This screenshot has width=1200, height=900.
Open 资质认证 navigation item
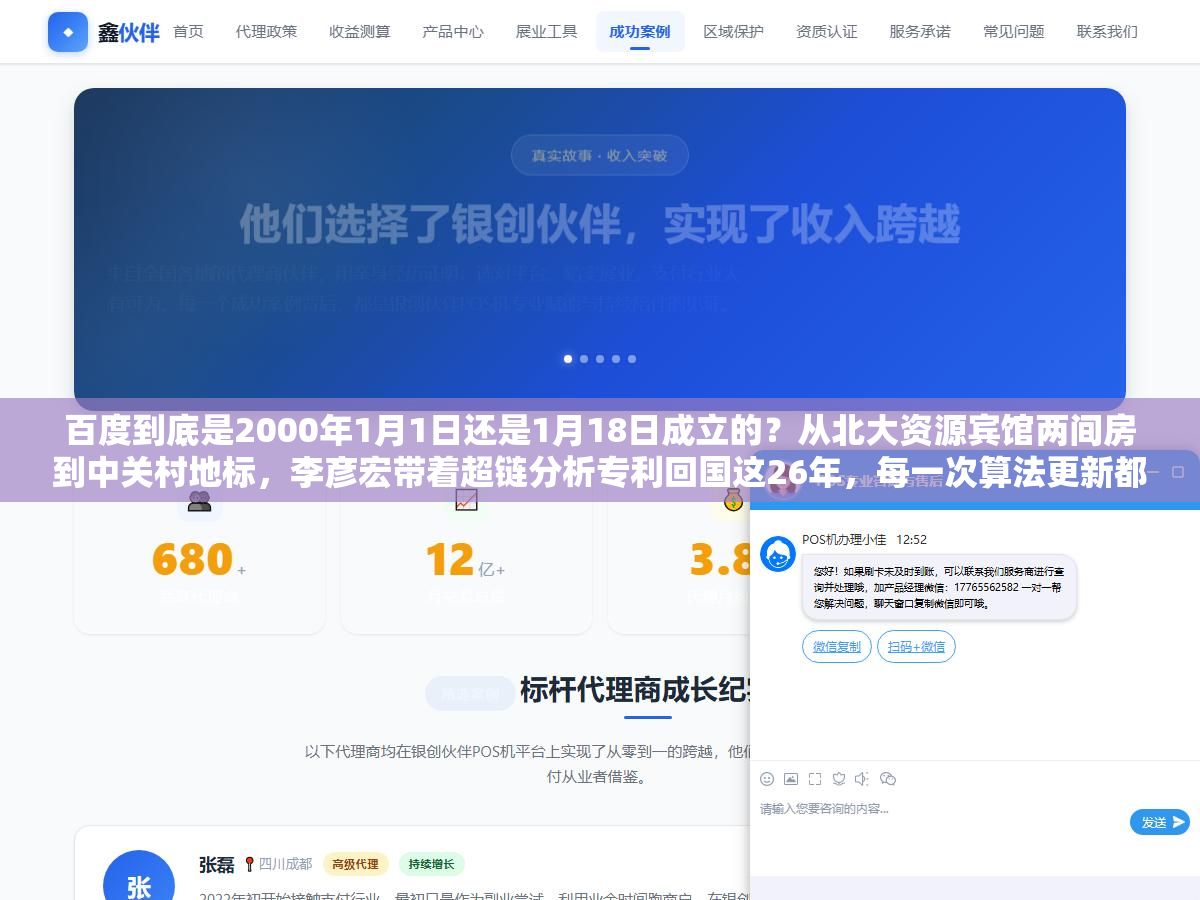pyautogui.click(x=827, y=32)
